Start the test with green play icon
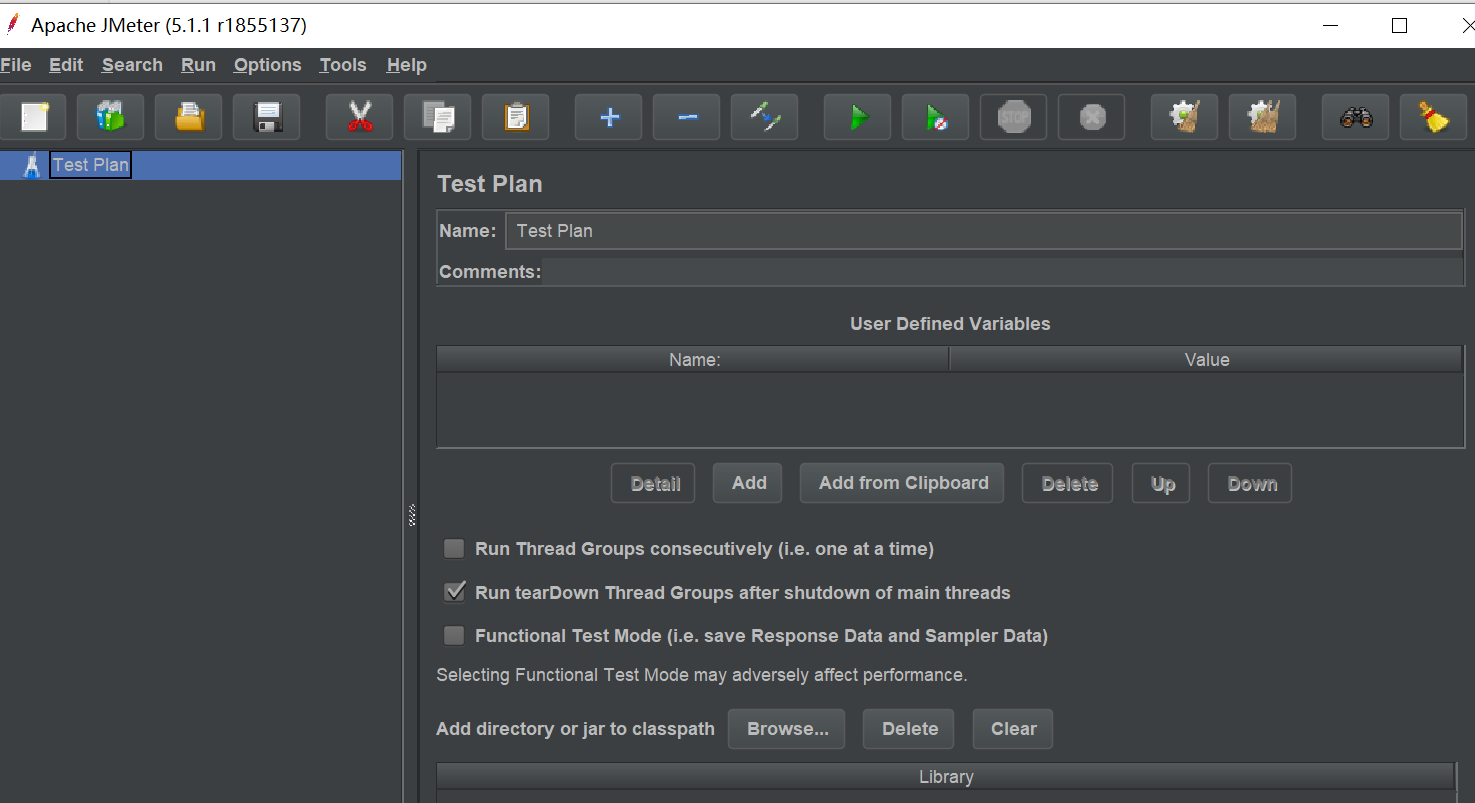The height and width of the screenshot is (803, 1475). (858, 117)
